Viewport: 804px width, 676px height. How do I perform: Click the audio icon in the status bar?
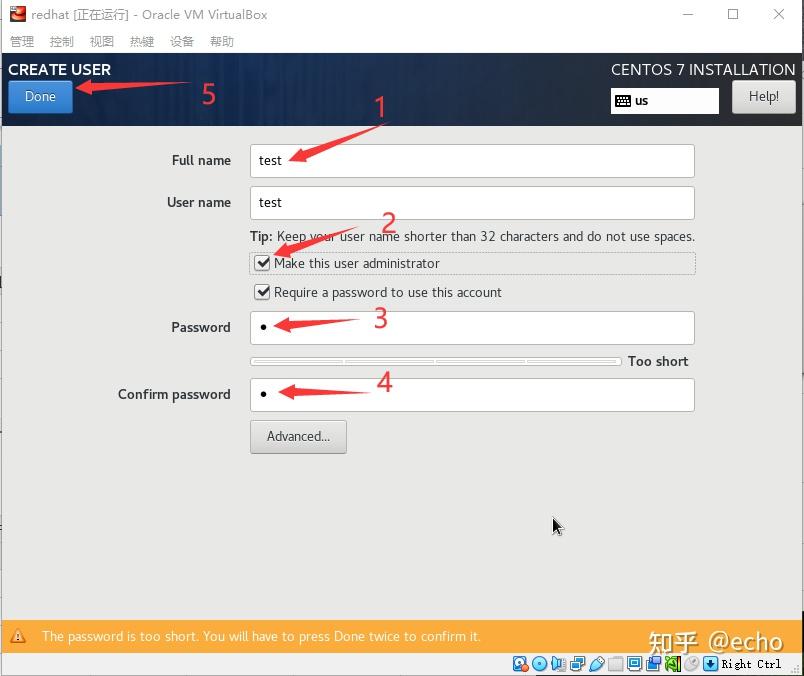[x=556, y=663]
